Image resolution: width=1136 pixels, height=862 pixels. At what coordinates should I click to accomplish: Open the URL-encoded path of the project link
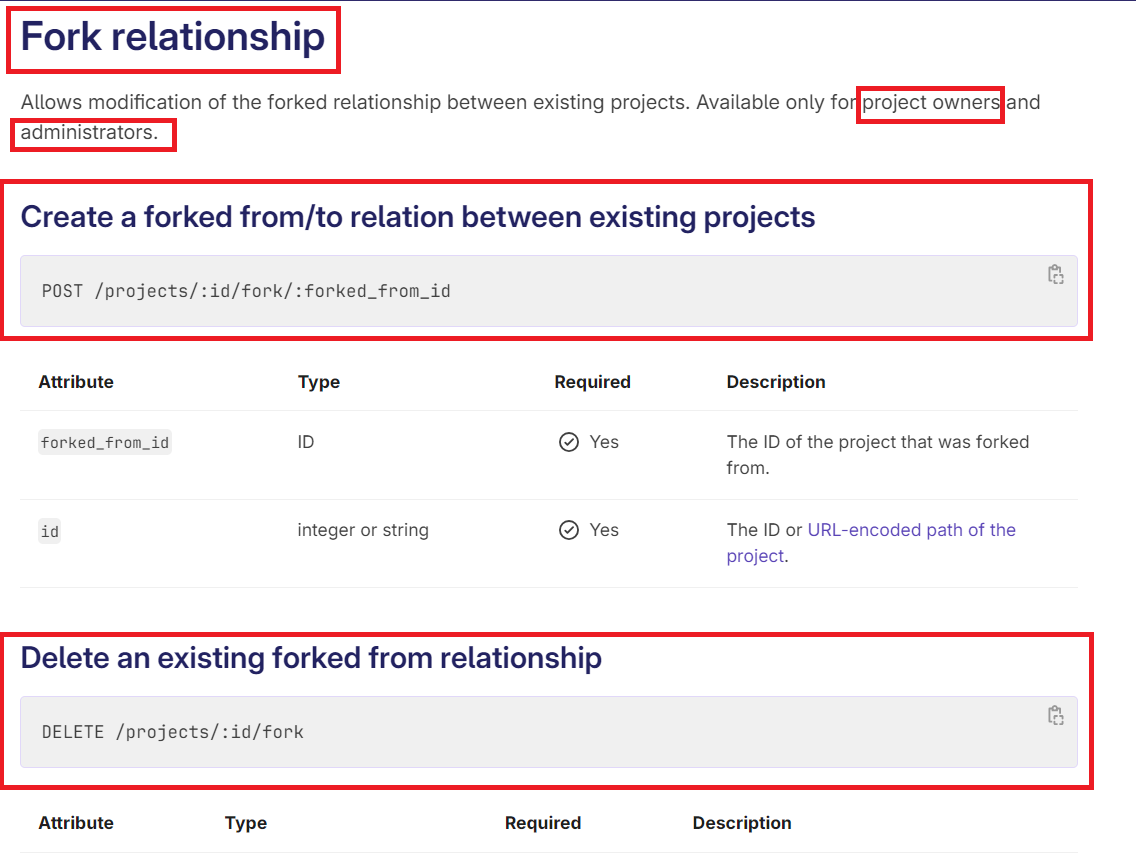coord(910,530)
